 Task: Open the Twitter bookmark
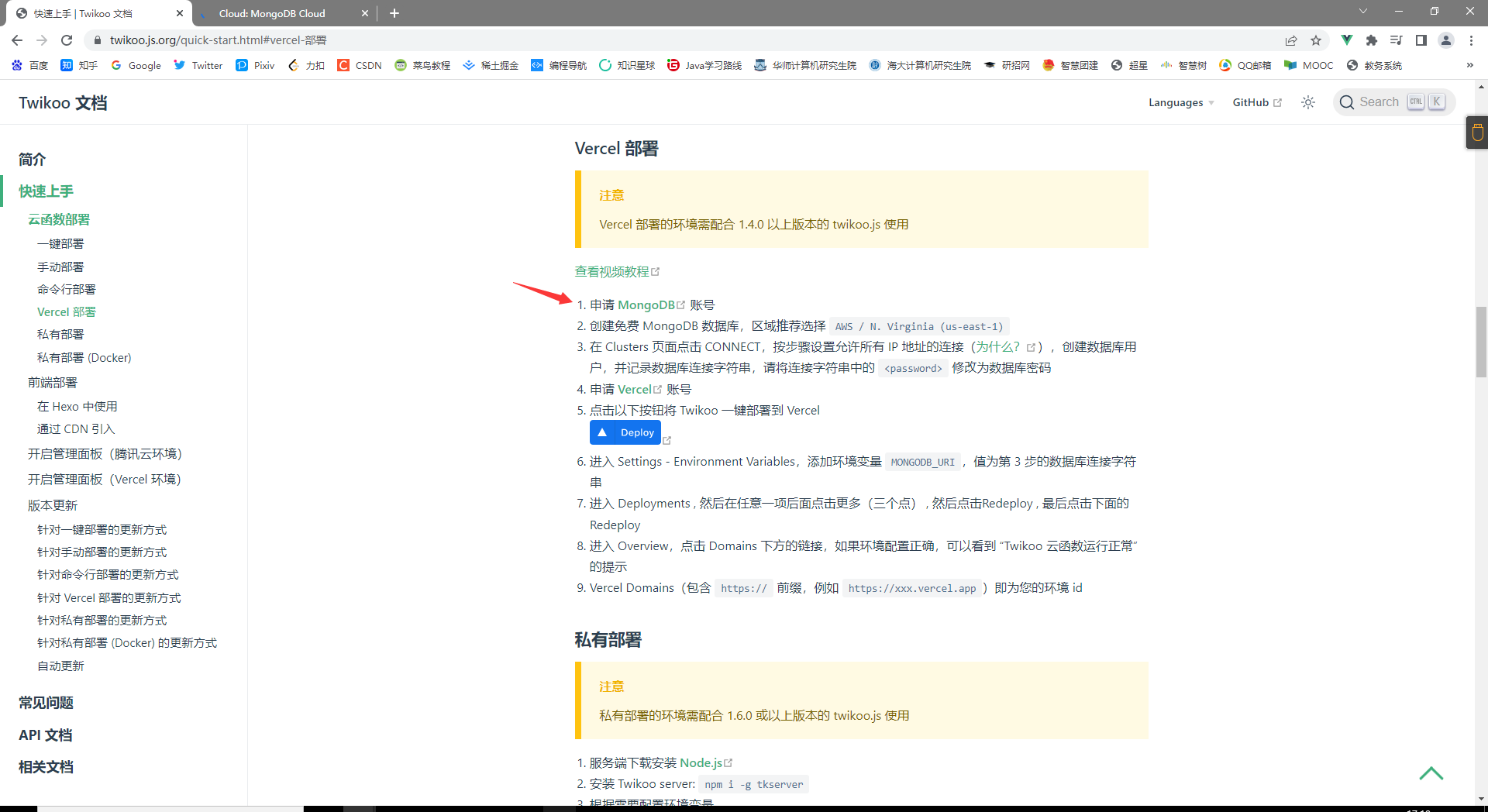198,65
